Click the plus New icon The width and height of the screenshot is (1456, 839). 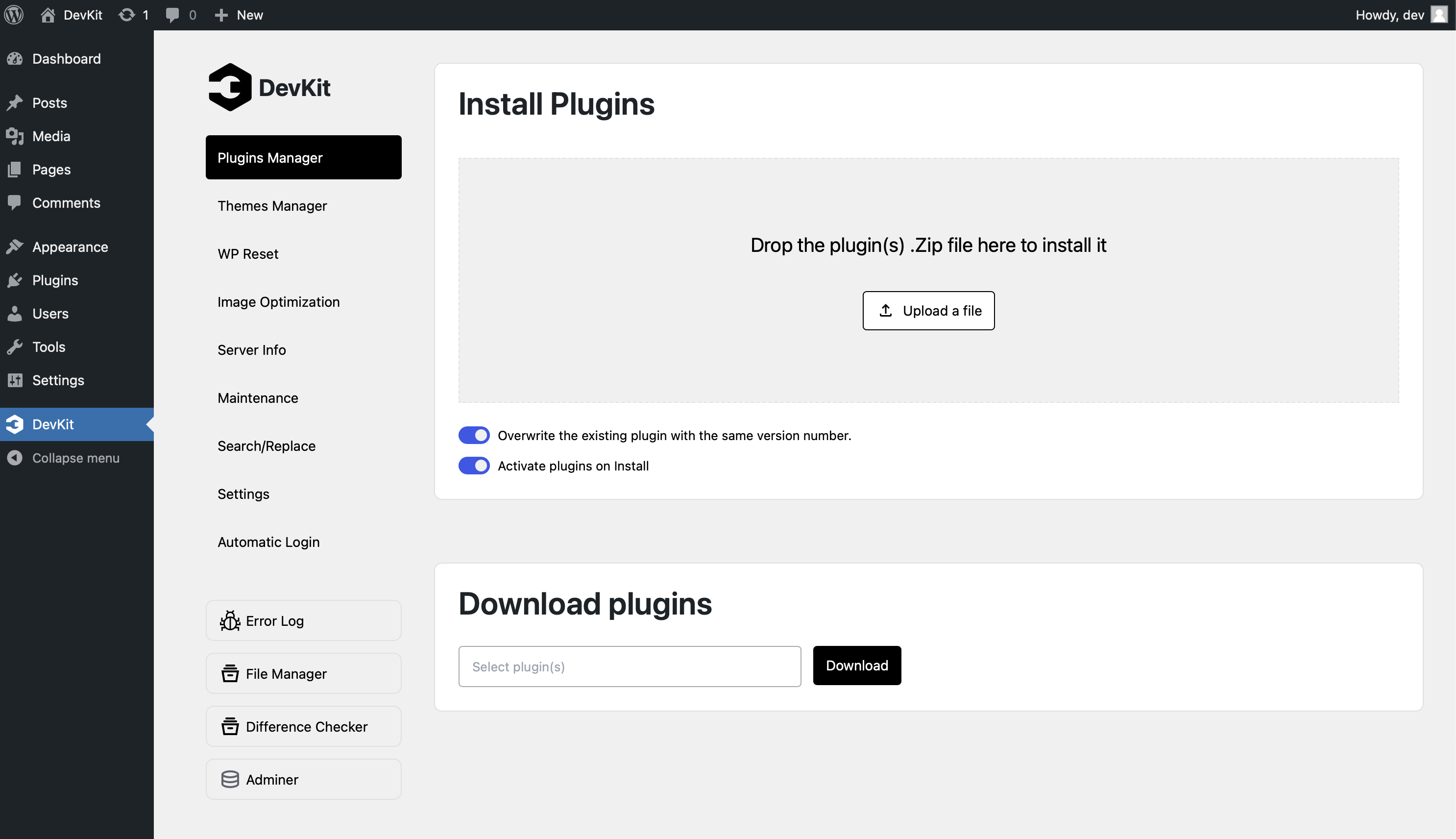coord(221,15)
